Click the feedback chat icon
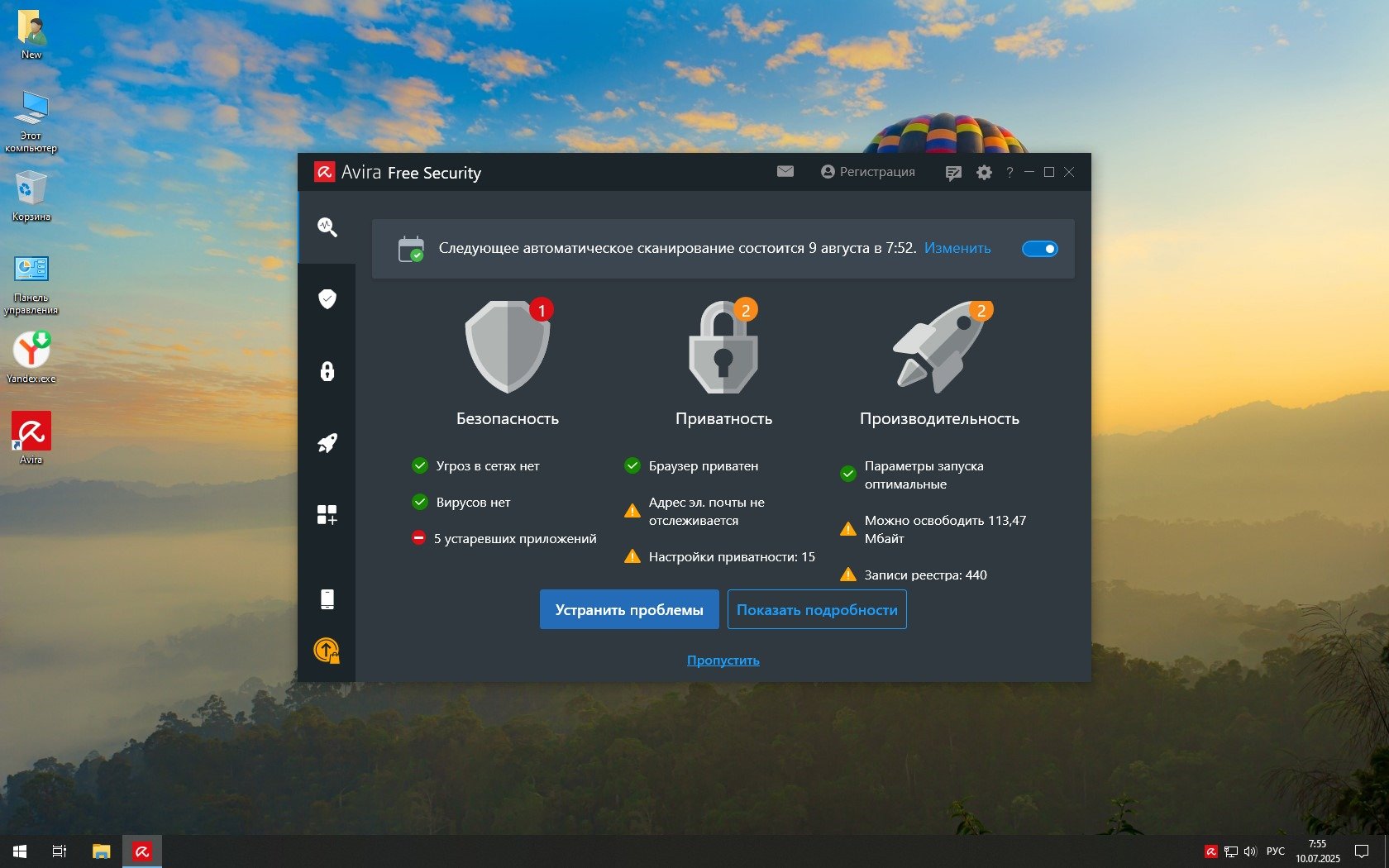 (953, 173)
